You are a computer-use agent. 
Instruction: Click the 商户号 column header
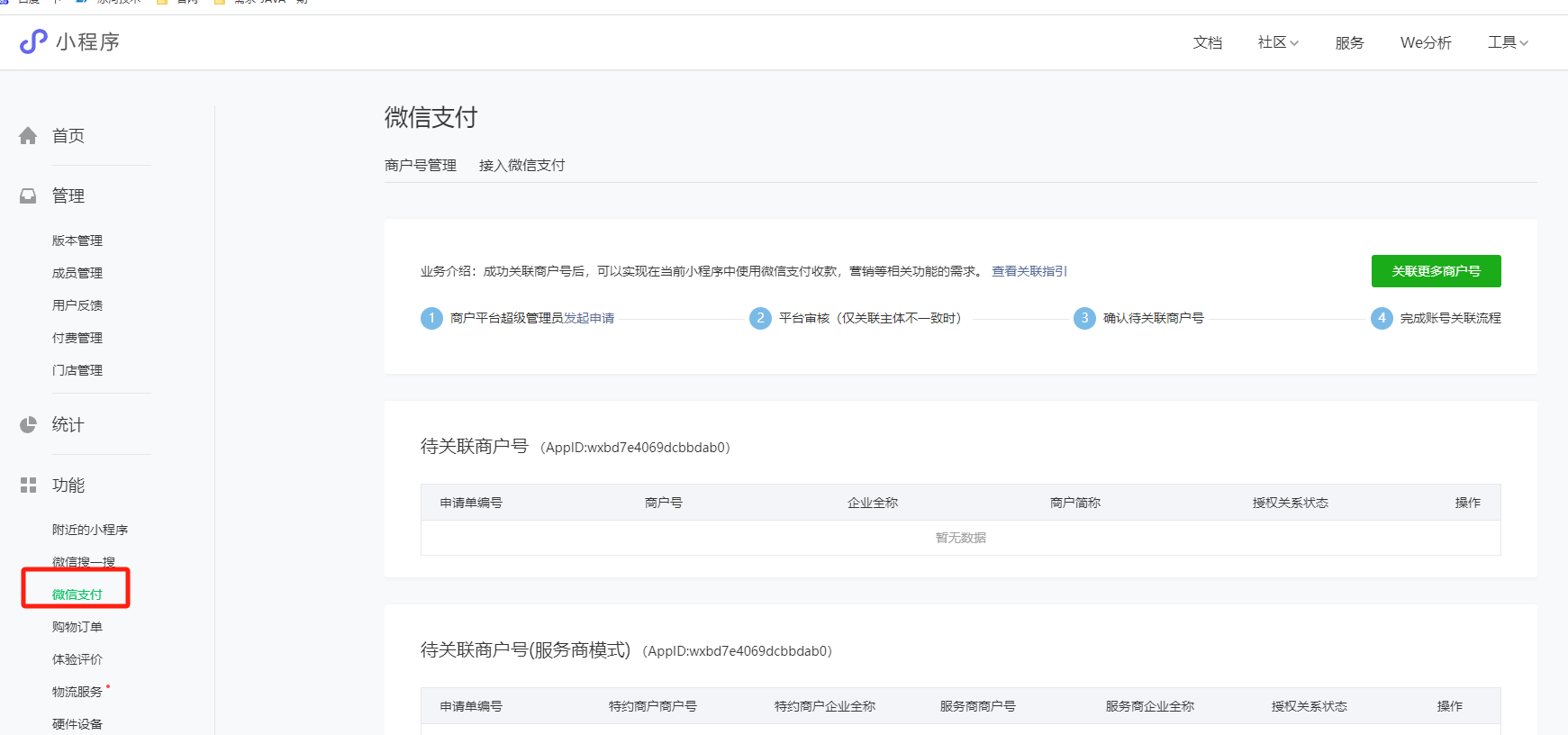(x=664, y=503)
